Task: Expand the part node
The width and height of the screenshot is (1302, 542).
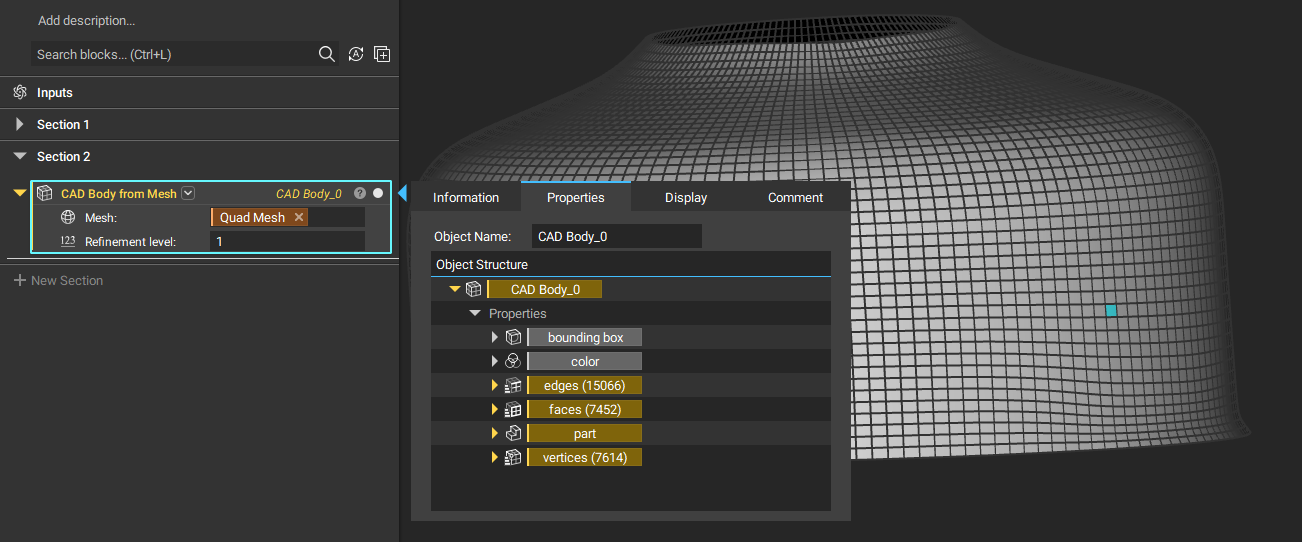Action: [x=494, y=433]
